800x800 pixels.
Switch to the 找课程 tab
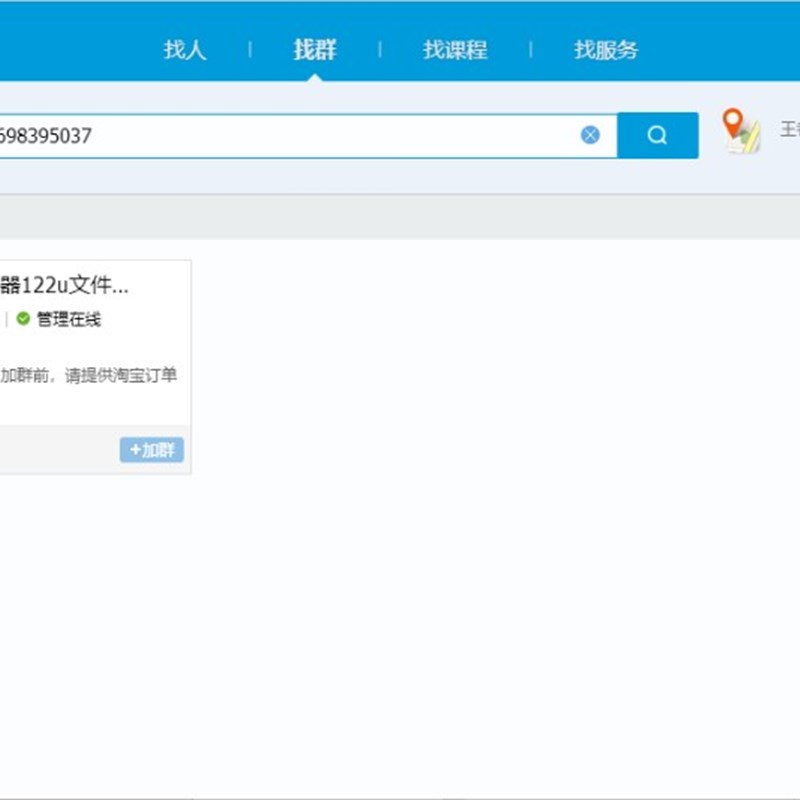tap(455, 50)
